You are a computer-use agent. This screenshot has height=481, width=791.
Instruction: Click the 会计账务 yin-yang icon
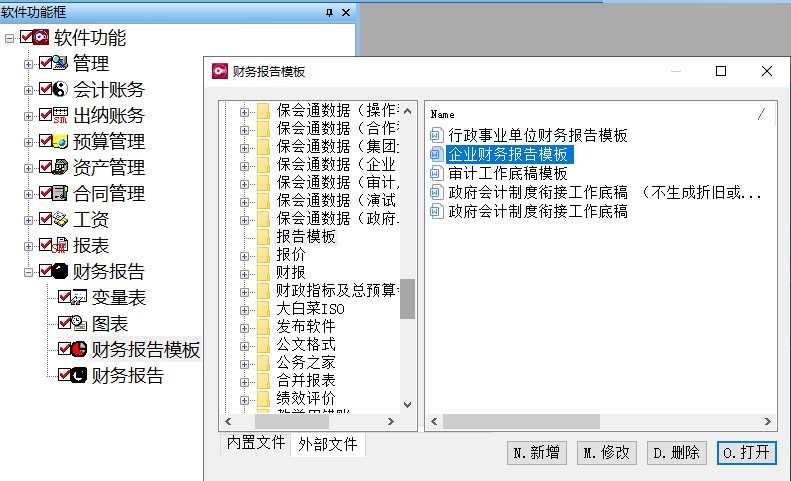61,90
